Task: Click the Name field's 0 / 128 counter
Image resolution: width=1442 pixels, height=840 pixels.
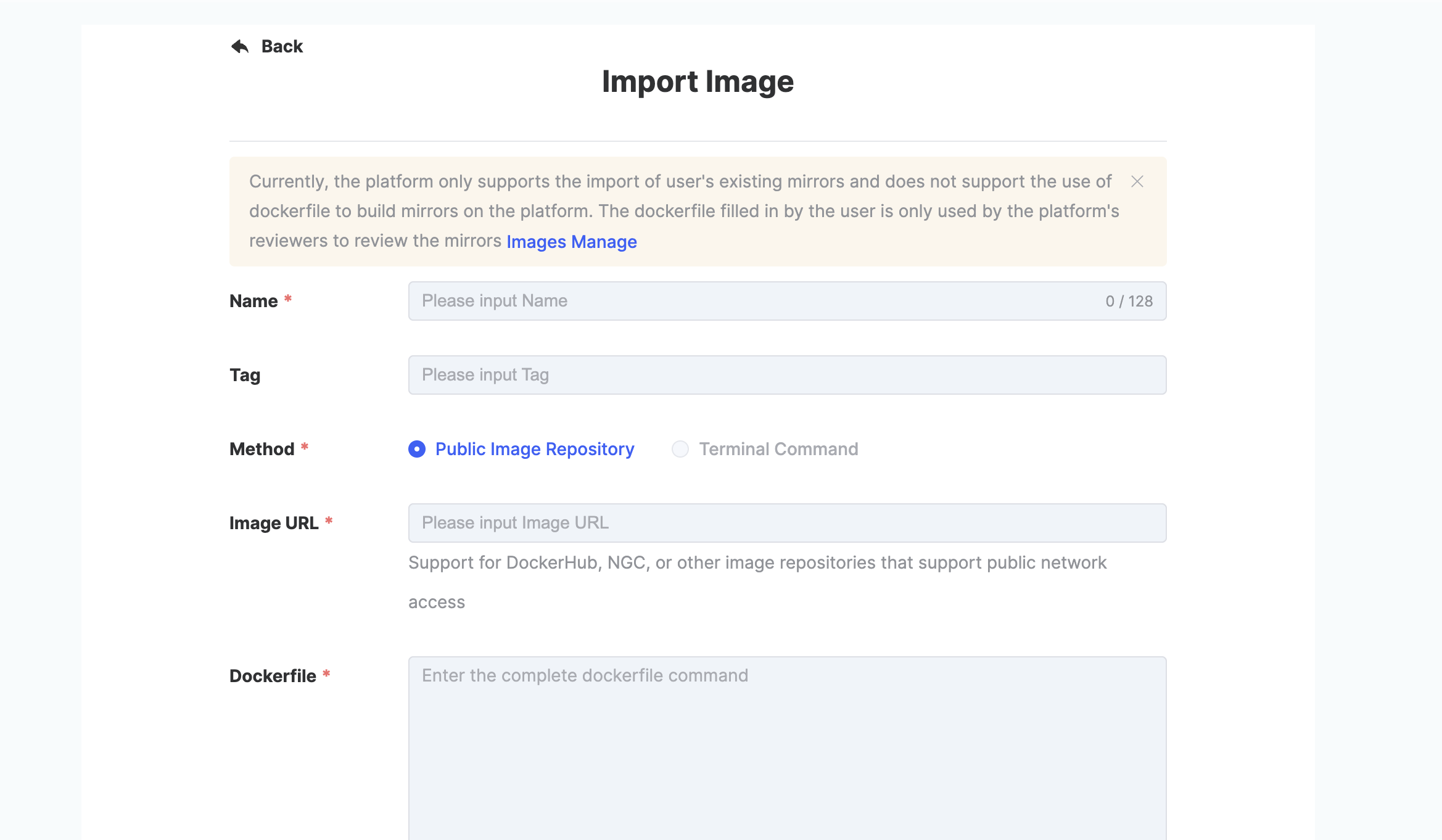Action: click(1129, 301)
